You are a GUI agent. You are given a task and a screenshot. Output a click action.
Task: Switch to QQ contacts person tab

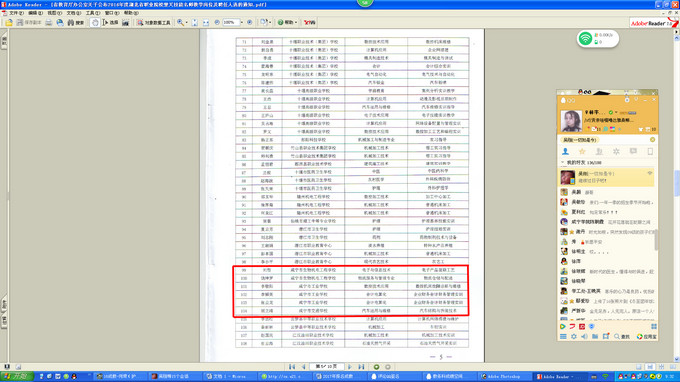pos(565,151)
